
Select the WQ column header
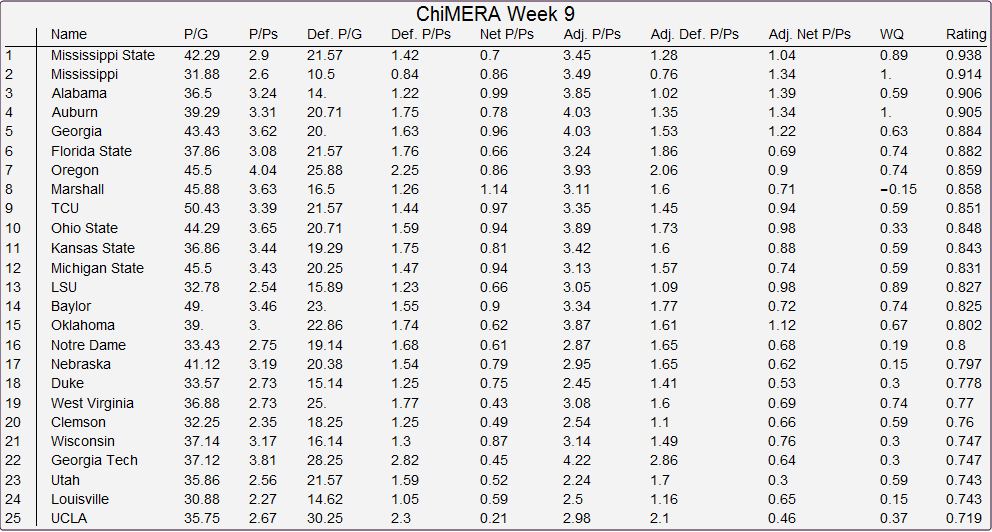coord(892,34)
